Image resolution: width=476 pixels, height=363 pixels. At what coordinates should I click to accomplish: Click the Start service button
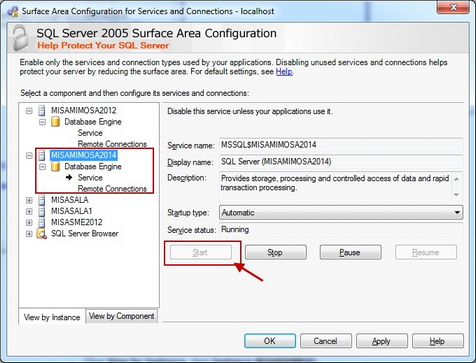[x=201, y=252]
